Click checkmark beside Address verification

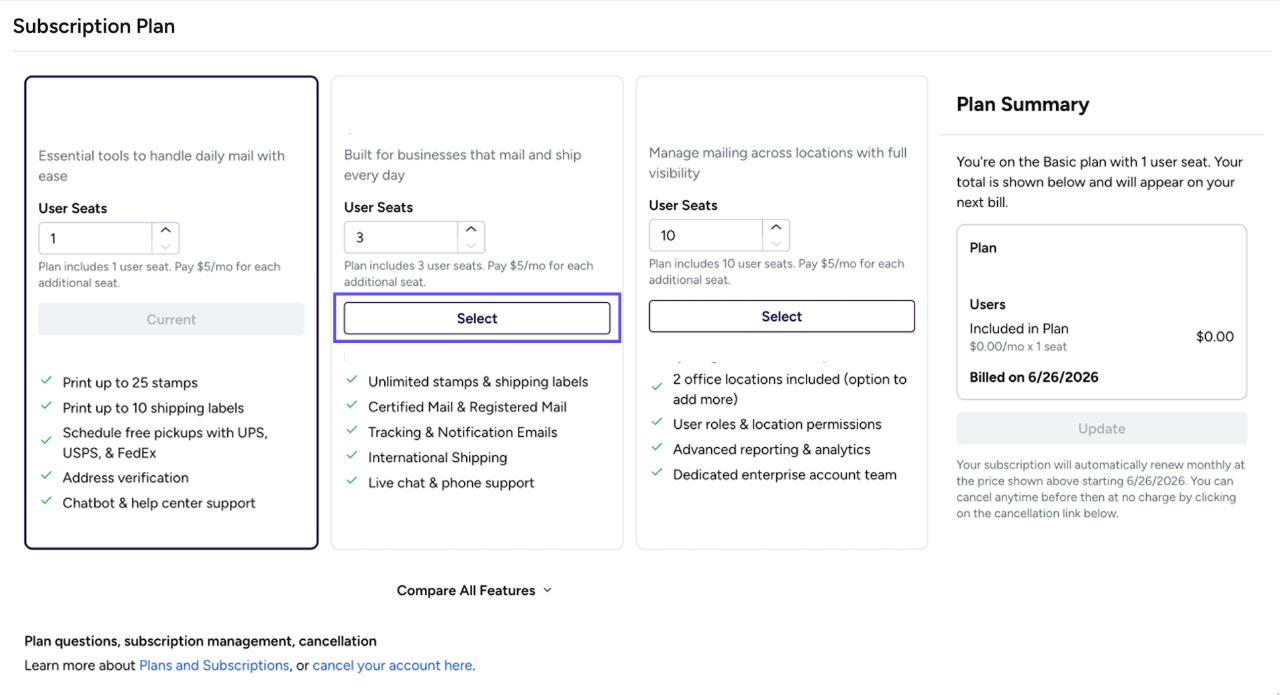pyautogui.click(x=46, y=476)
